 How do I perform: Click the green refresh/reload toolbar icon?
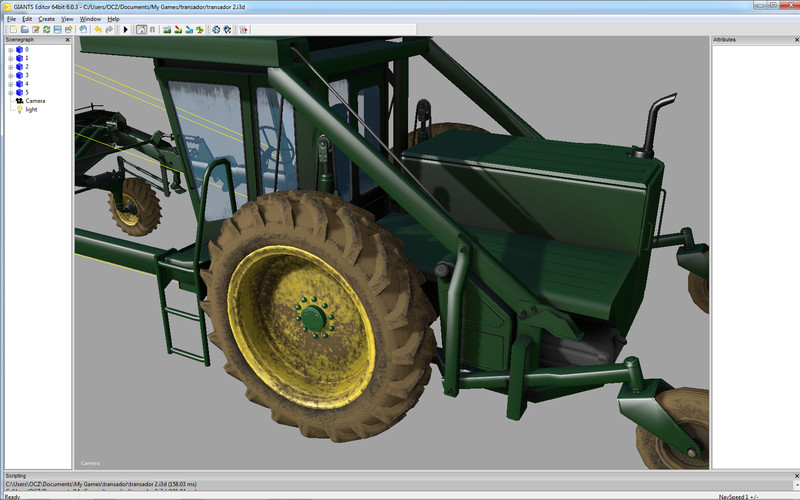tap(46, 30)
